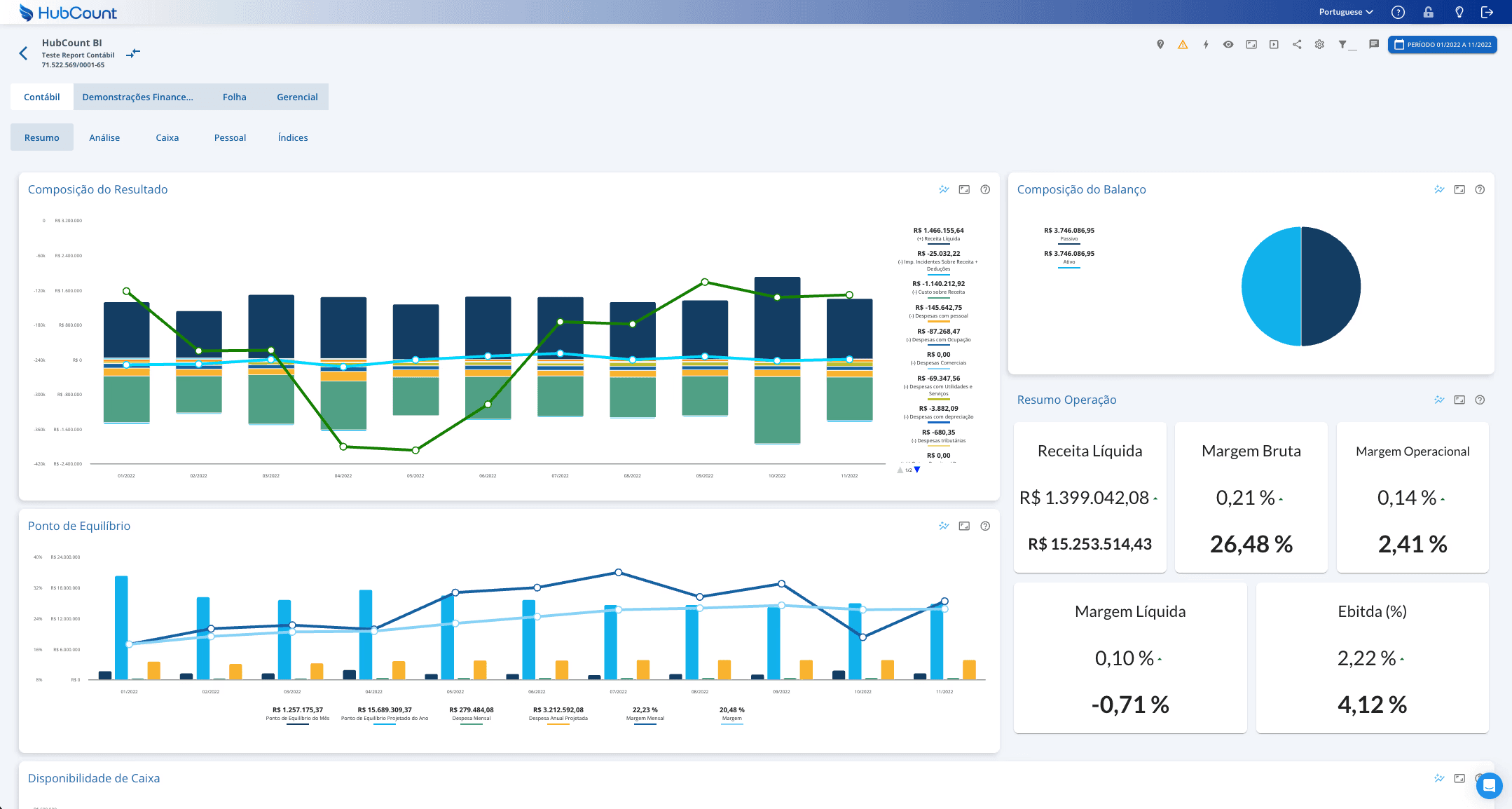Select the Caixa sub-tab
Viewport: 1512px width, 809px height.
[x=167, y=137]
